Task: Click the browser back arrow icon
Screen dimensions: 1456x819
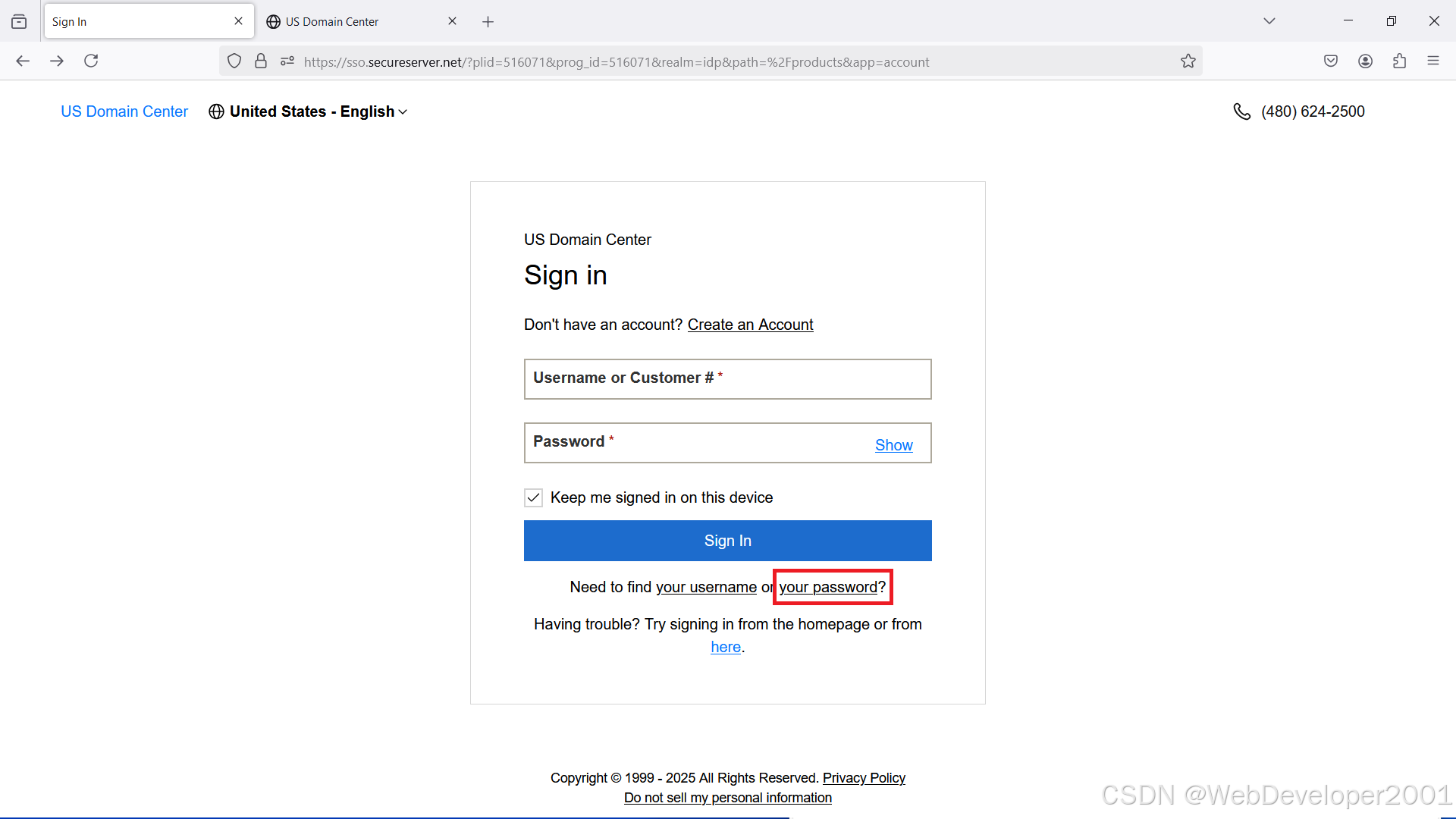Action: [23, 61]
